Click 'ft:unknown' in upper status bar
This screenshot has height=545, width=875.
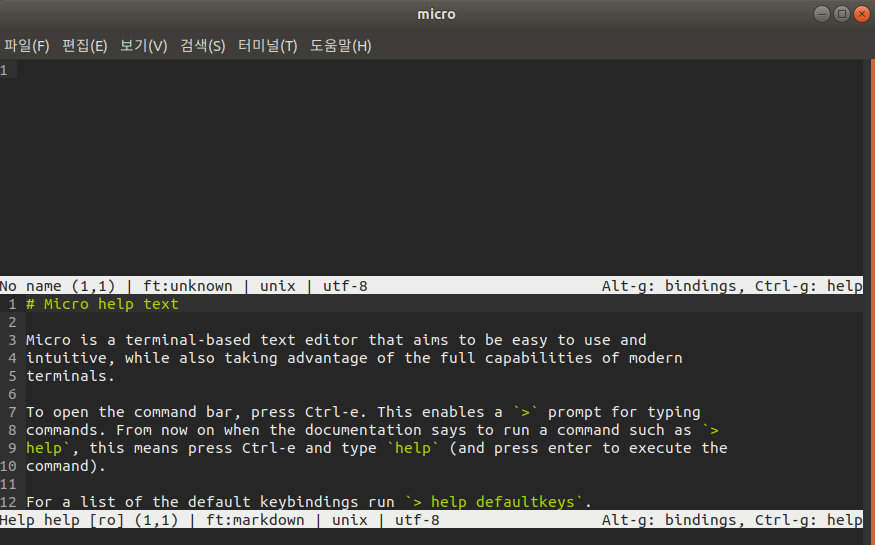point(188,286)
